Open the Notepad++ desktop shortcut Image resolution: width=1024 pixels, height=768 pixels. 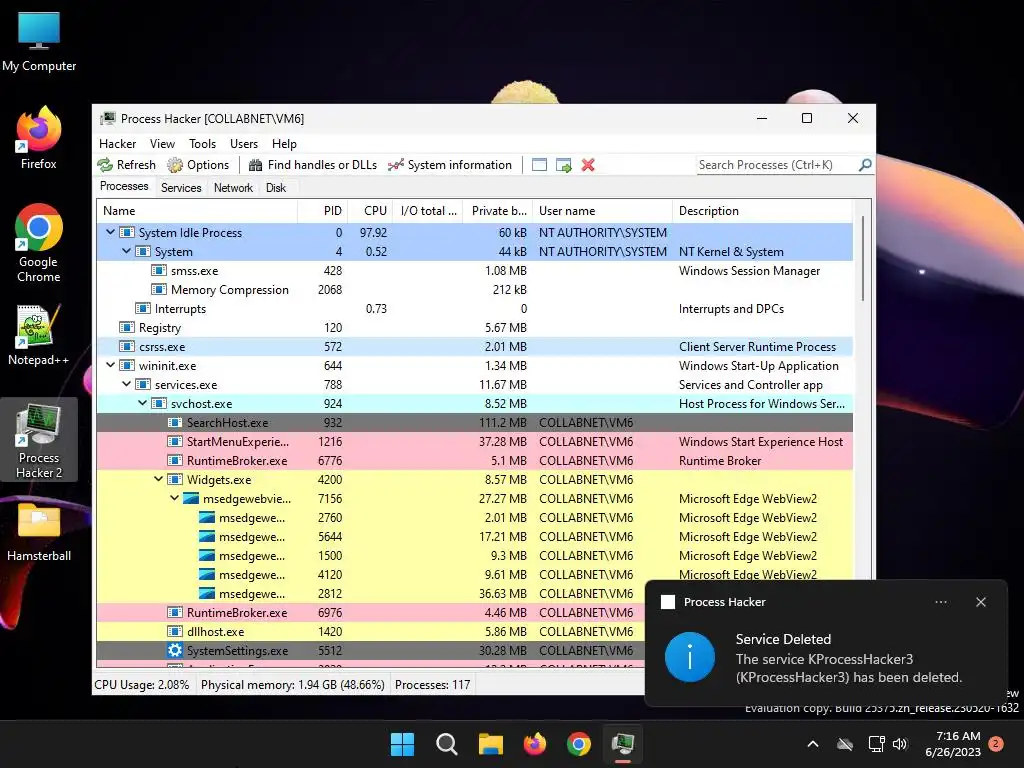39,335
